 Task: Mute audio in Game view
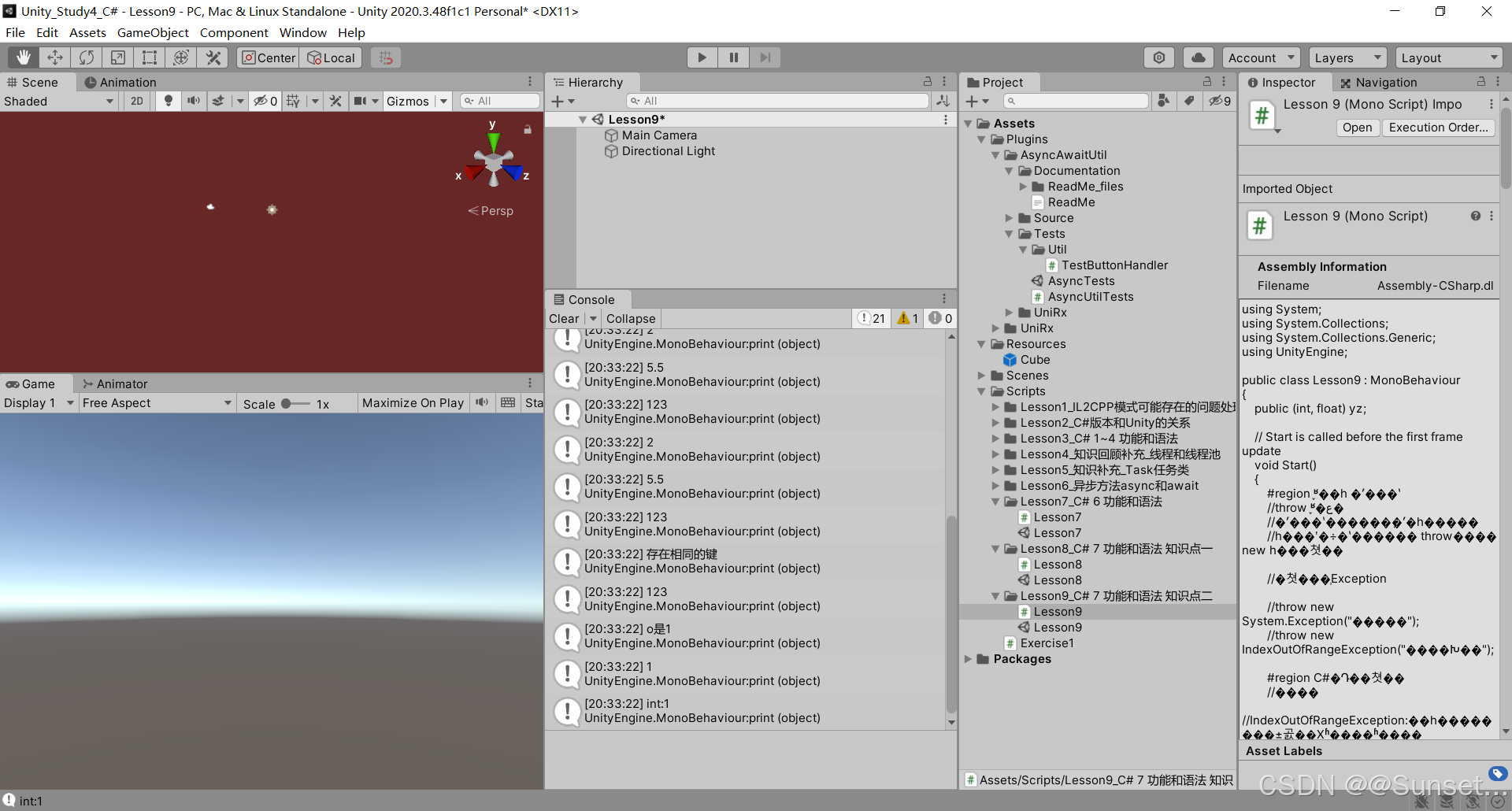pos(482,403)
